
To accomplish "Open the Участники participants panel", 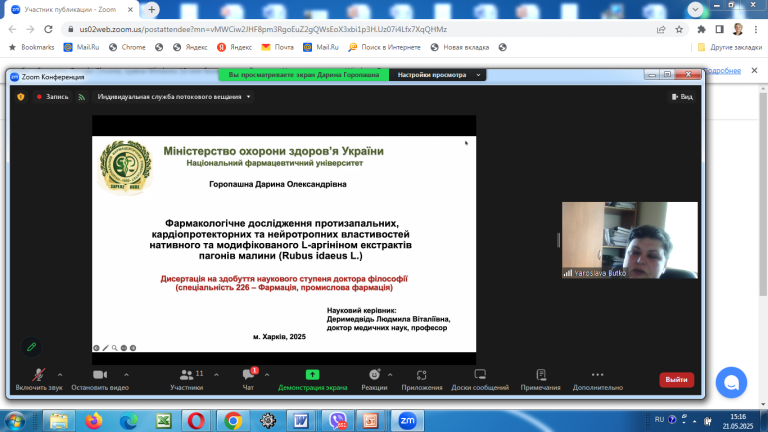I will pyautogui.click(x=187, y=380).
